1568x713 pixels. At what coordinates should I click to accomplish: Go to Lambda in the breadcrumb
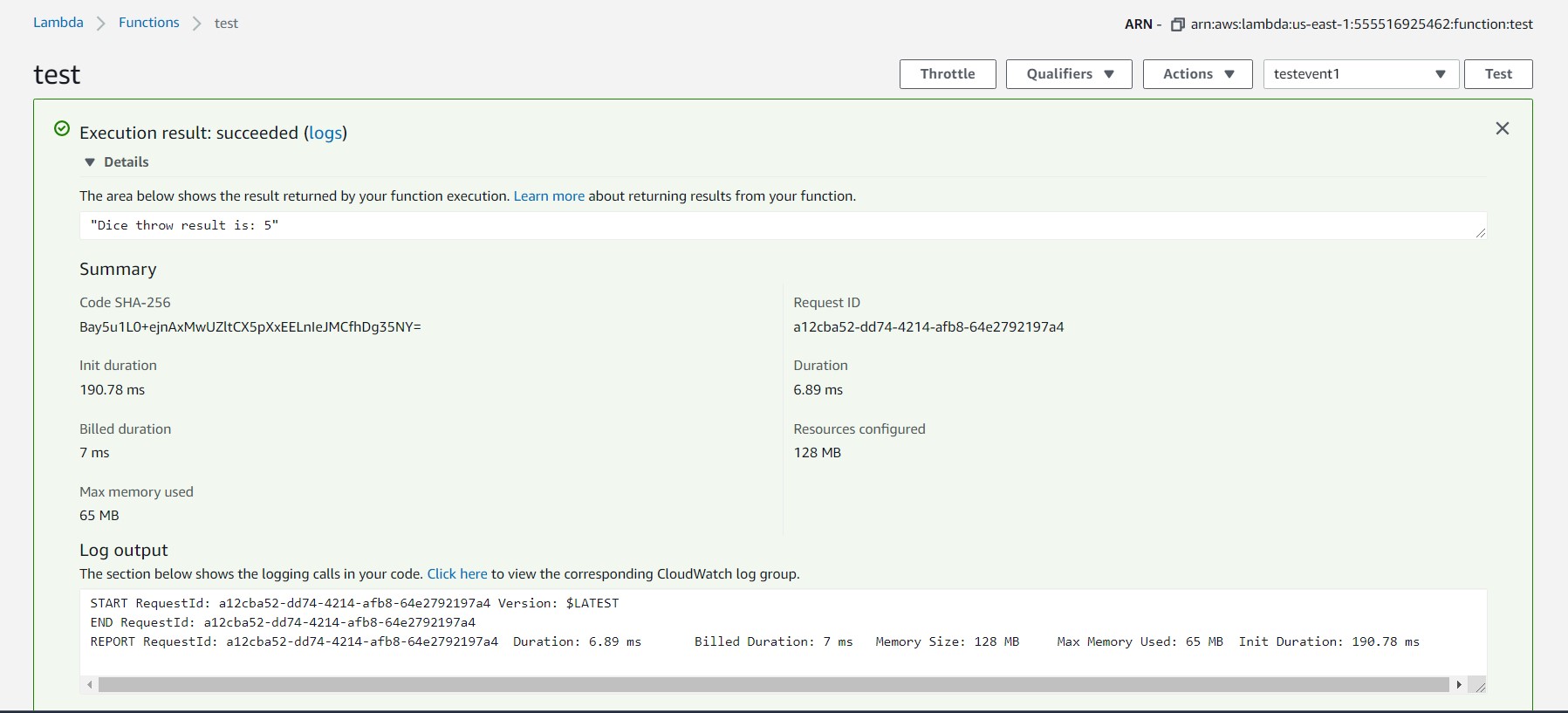58,23
